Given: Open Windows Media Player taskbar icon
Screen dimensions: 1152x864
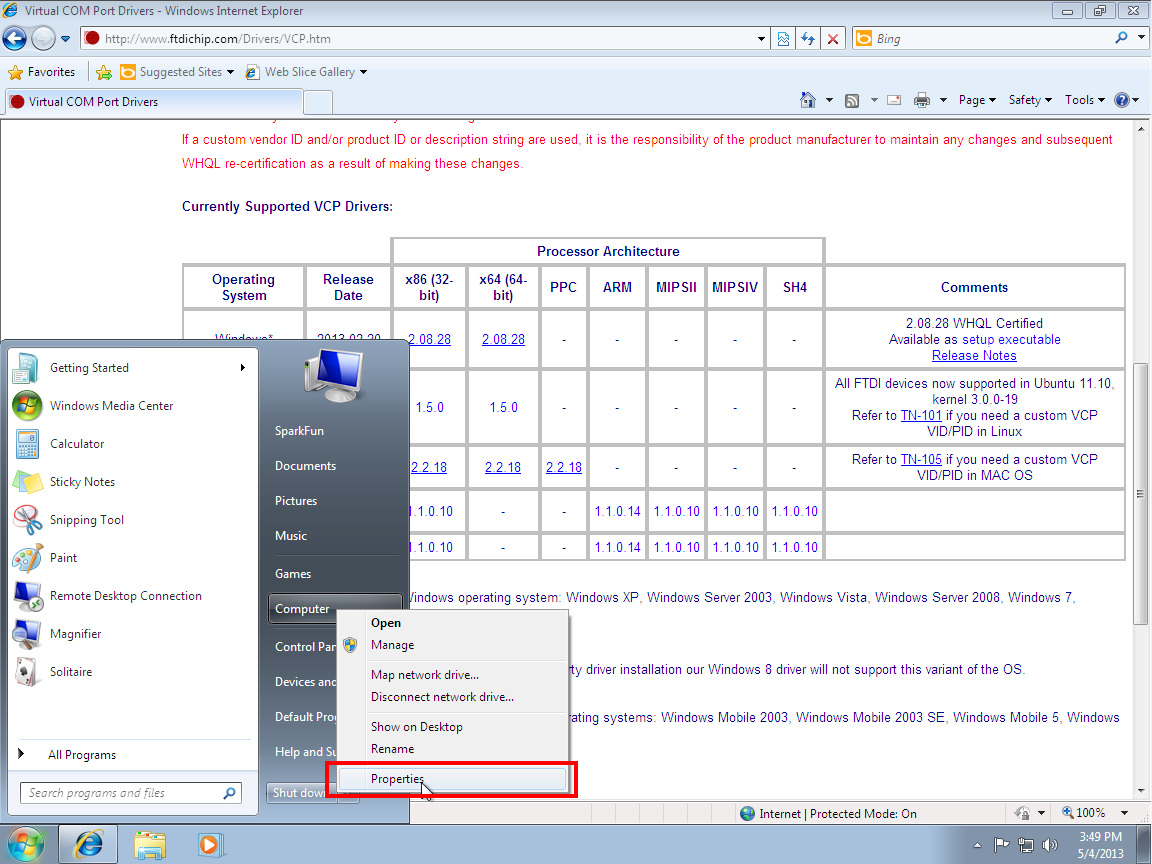Looking at the screenshot, I should coord(210,845).
